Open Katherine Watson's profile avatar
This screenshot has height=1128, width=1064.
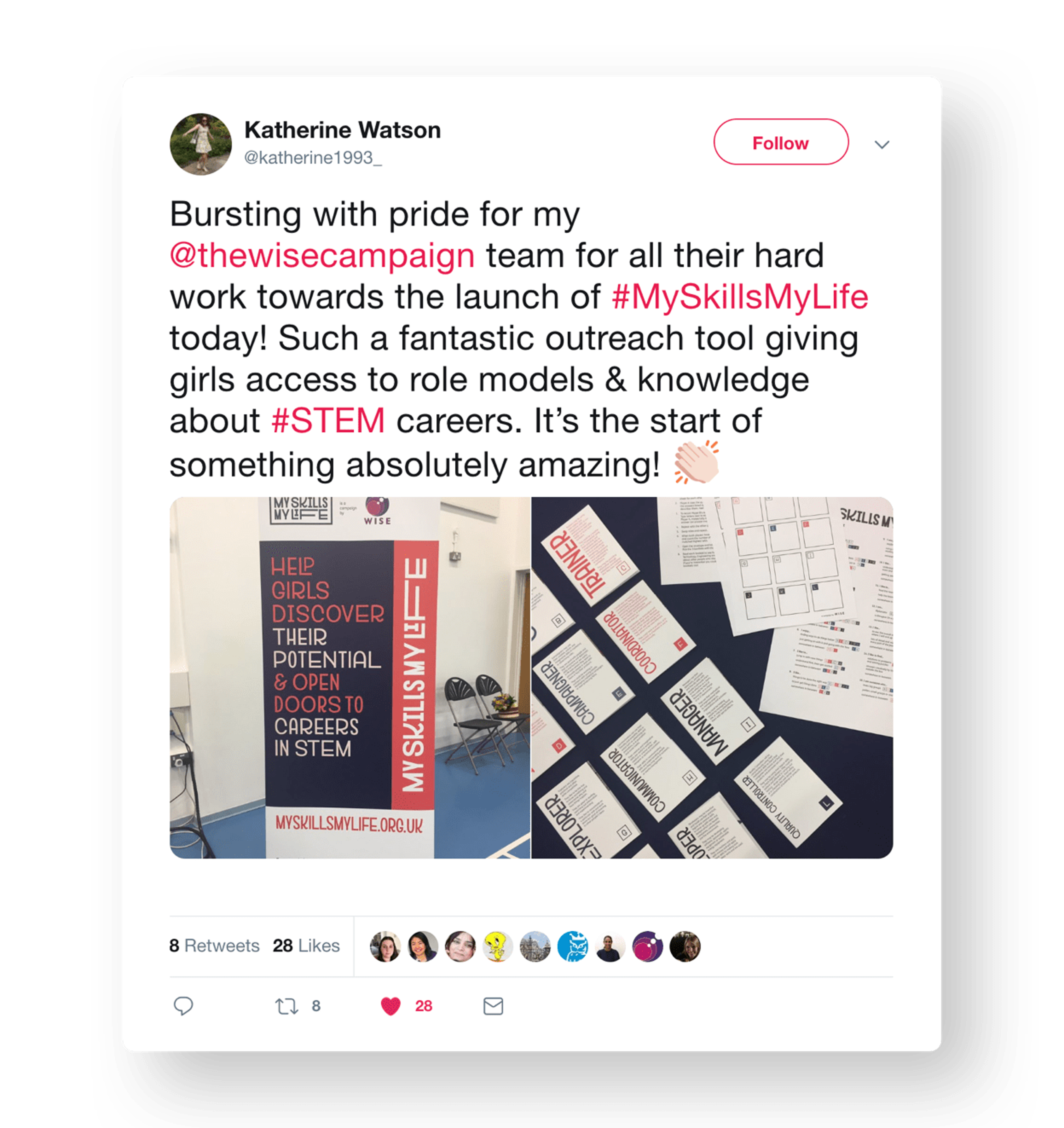[200, 144]
